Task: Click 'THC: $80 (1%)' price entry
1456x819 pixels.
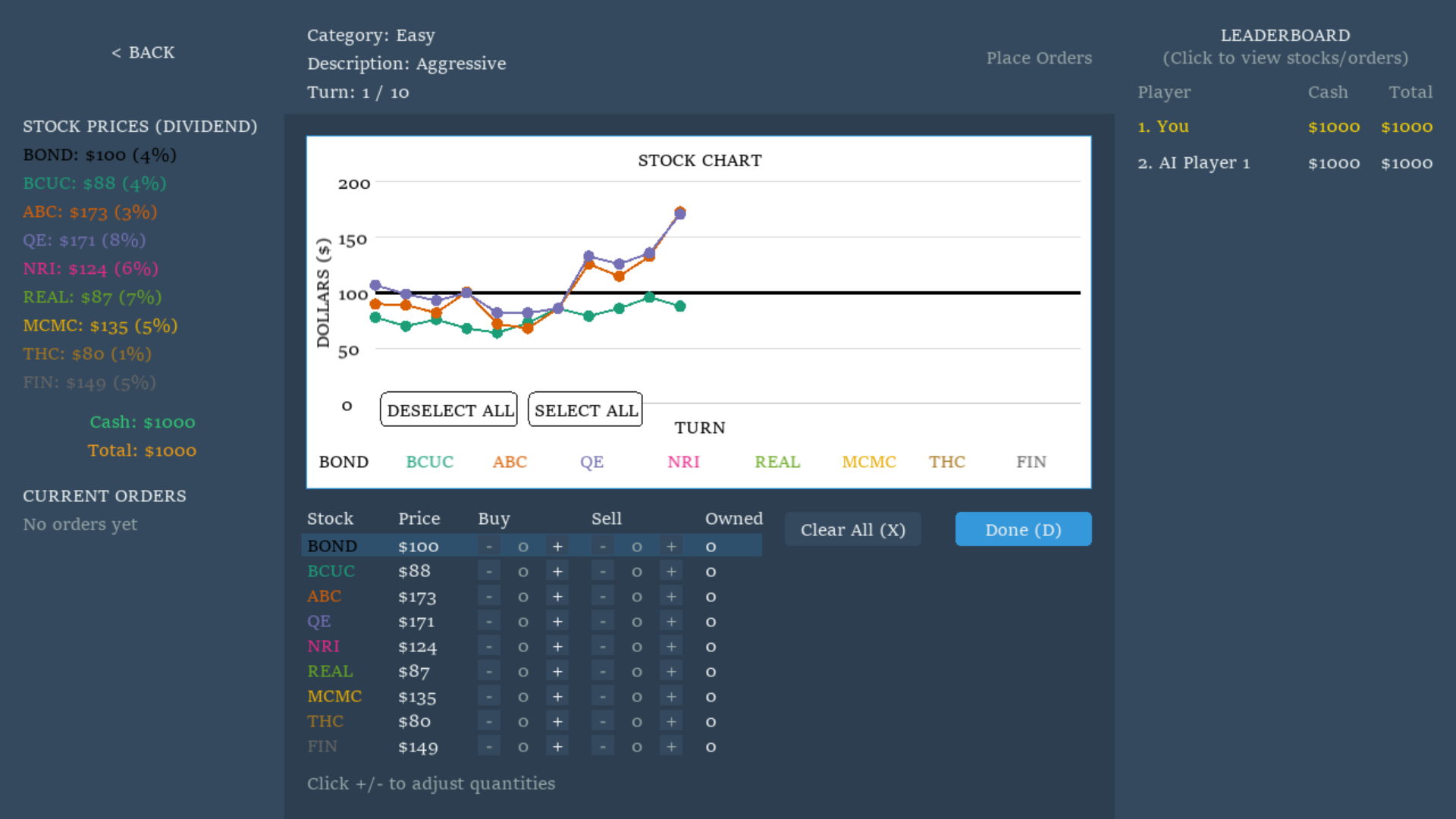Action: 87,354
